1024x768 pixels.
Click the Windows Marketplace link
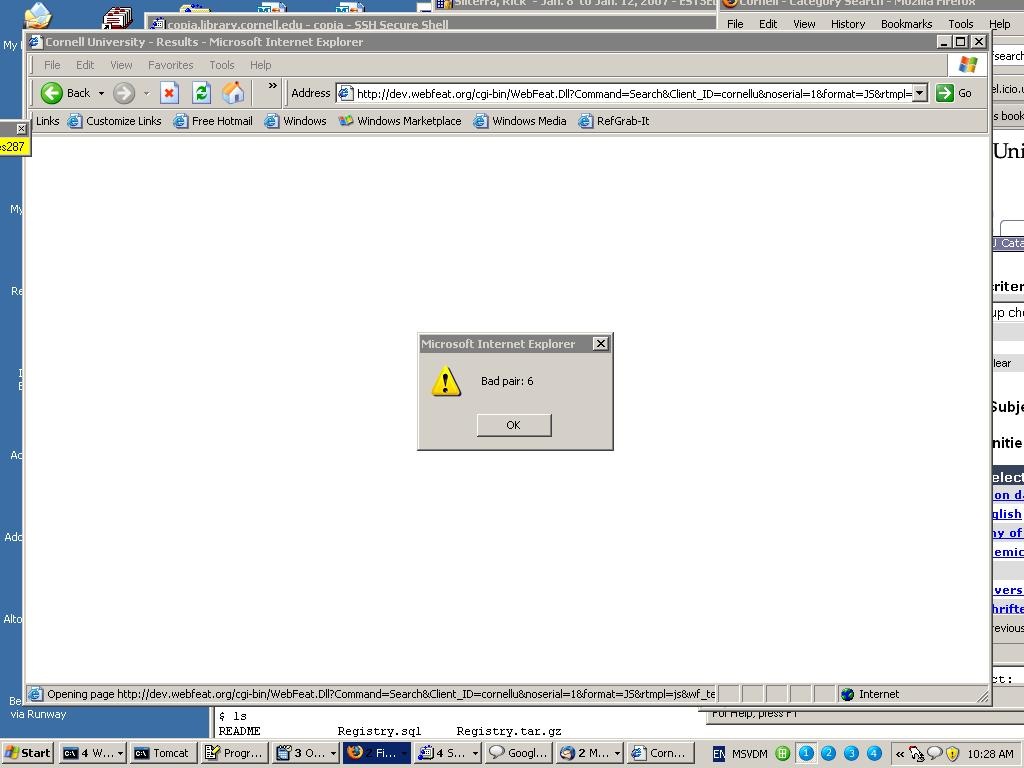pyautogui.click(x=400, y=121)
